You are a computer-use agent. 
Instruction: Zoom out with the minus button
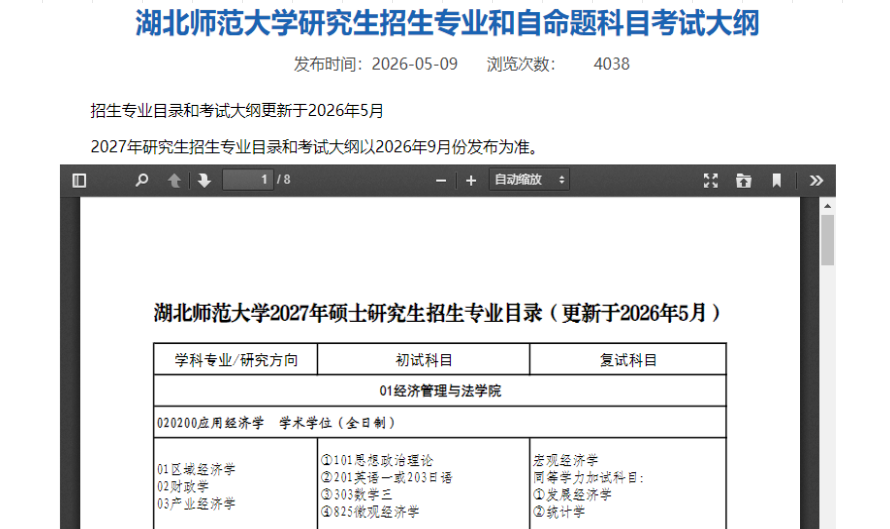click(441, 180)
